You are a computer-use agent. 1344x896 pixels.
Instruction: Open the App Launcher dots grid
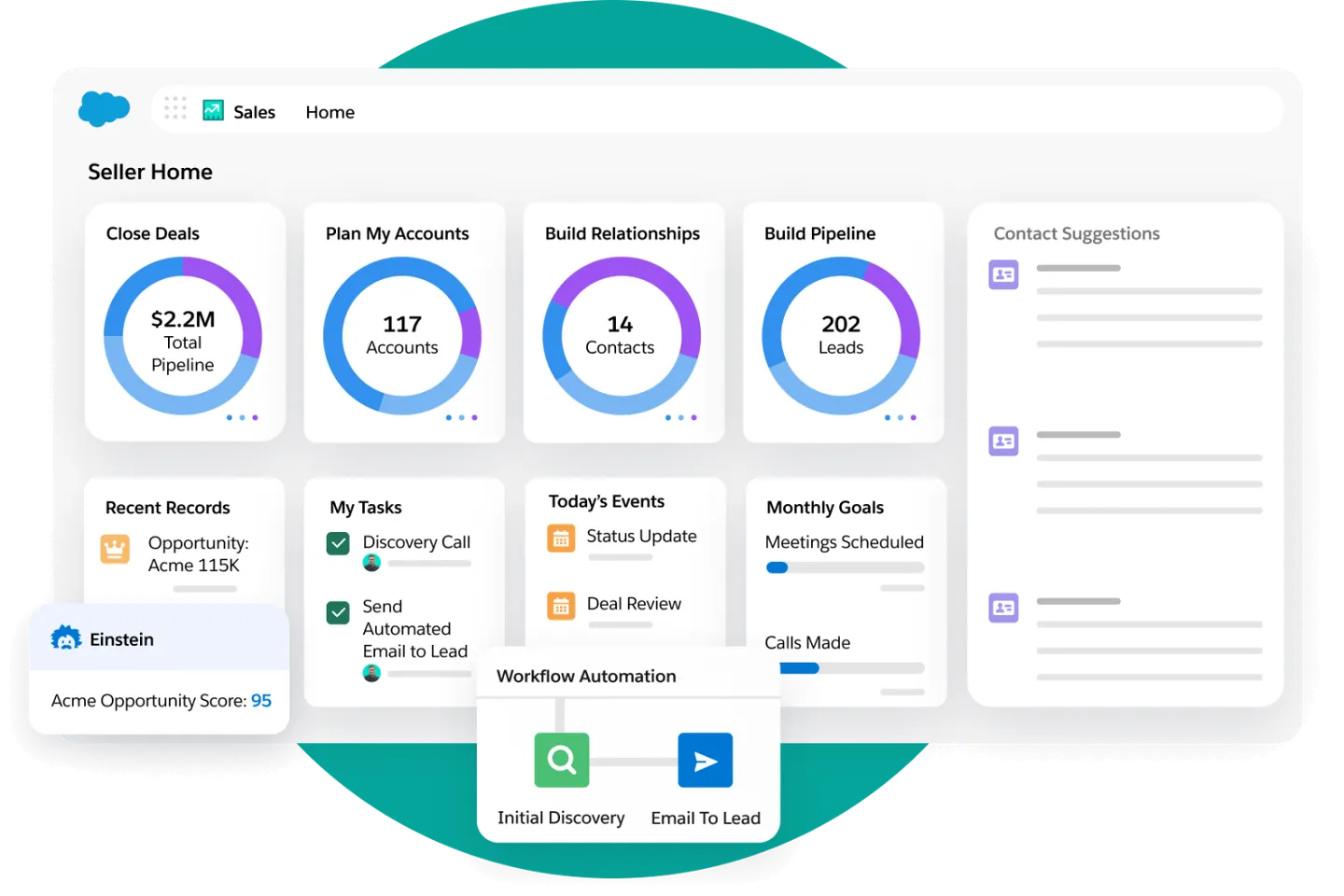[175, 108]
